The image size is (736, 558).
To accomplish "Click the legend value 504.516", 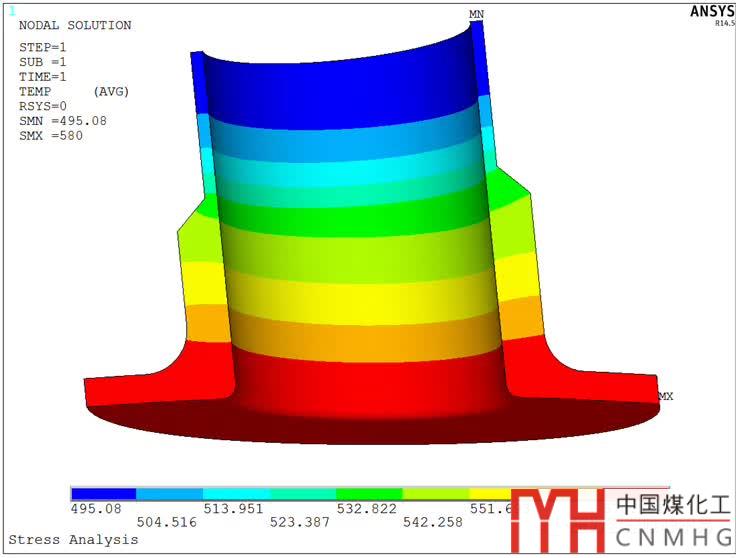I will point(167,522).
